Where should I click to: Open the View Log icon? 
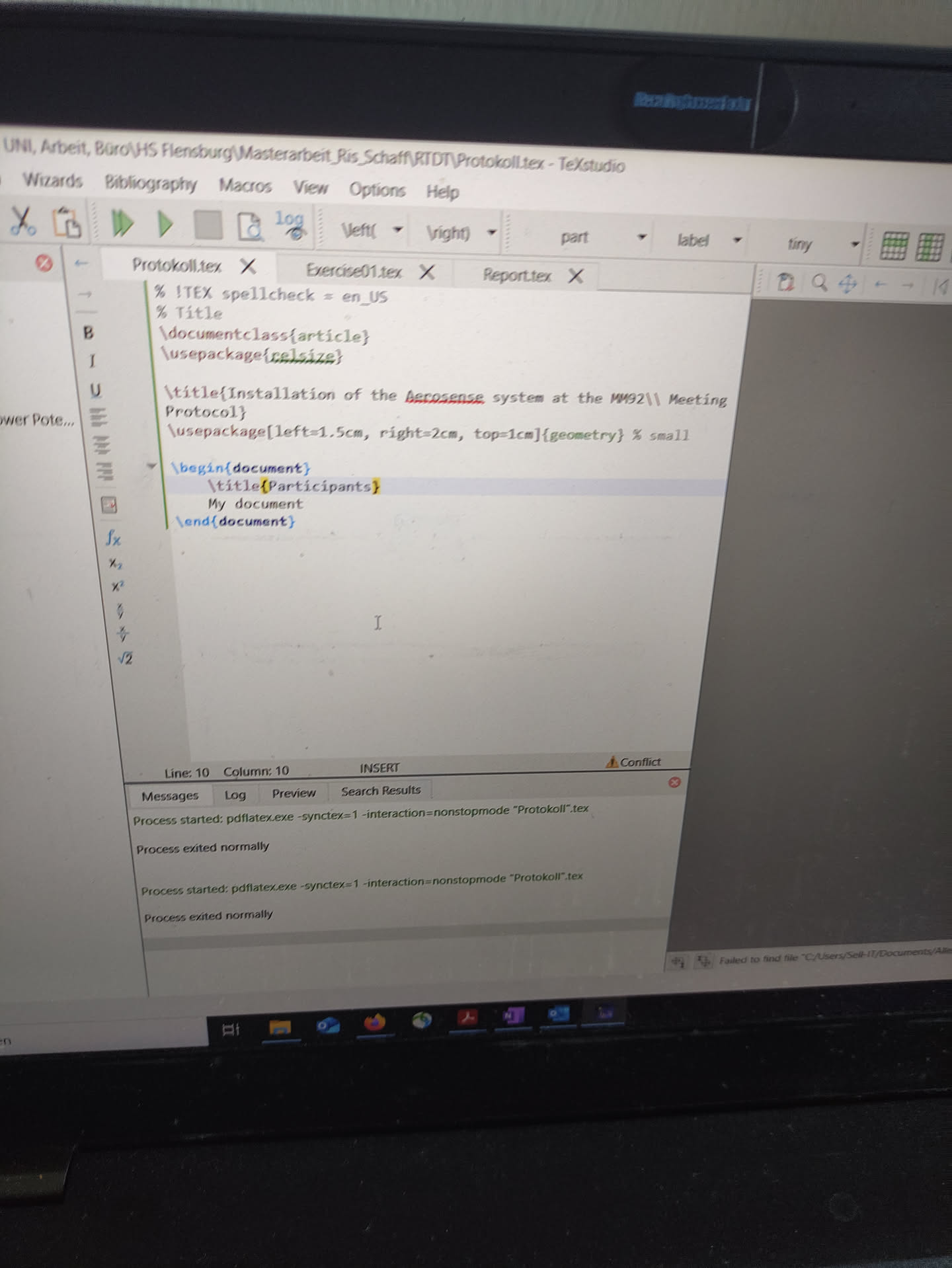coord(290,226)
